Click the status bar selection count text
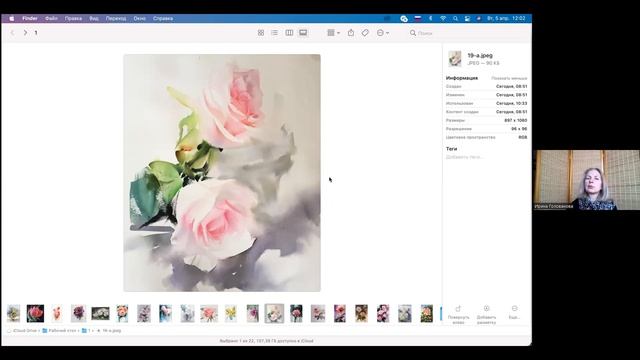The width and height of the screenshot is (640, 360). 267,341
